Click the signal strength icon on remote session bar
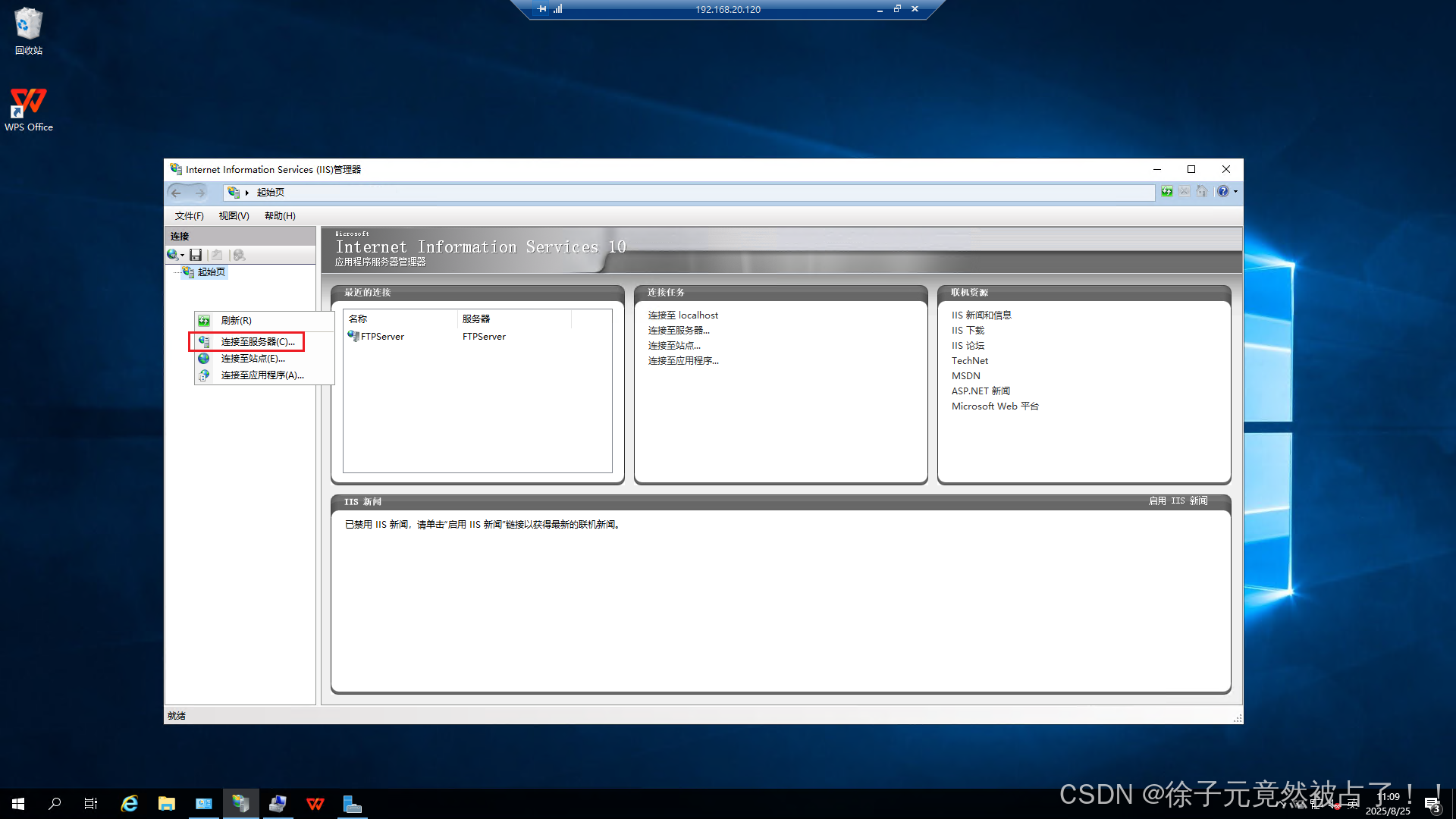This screenshot has width=1456, height=819. 558,9
